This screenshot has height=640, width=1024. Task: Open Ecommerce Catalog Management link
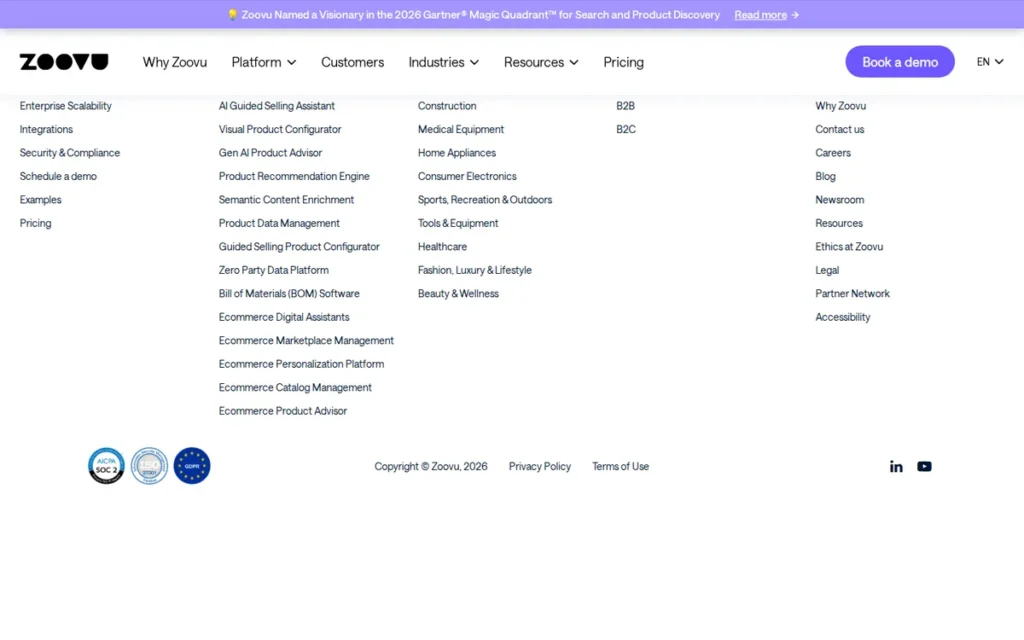click(x=295, y=388)
